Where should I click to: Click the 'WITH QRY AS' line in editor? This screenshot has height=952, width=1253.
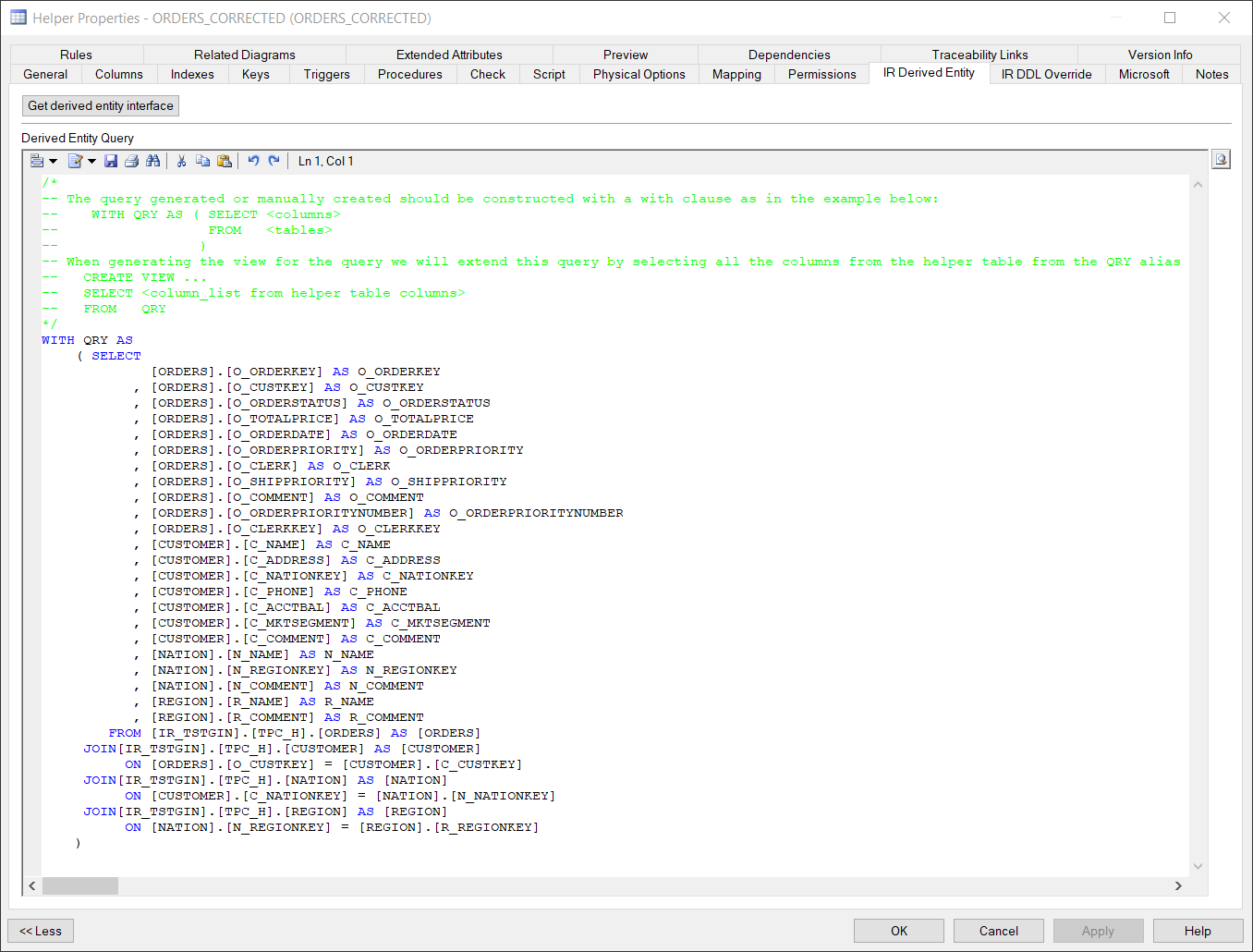[87, 340]
